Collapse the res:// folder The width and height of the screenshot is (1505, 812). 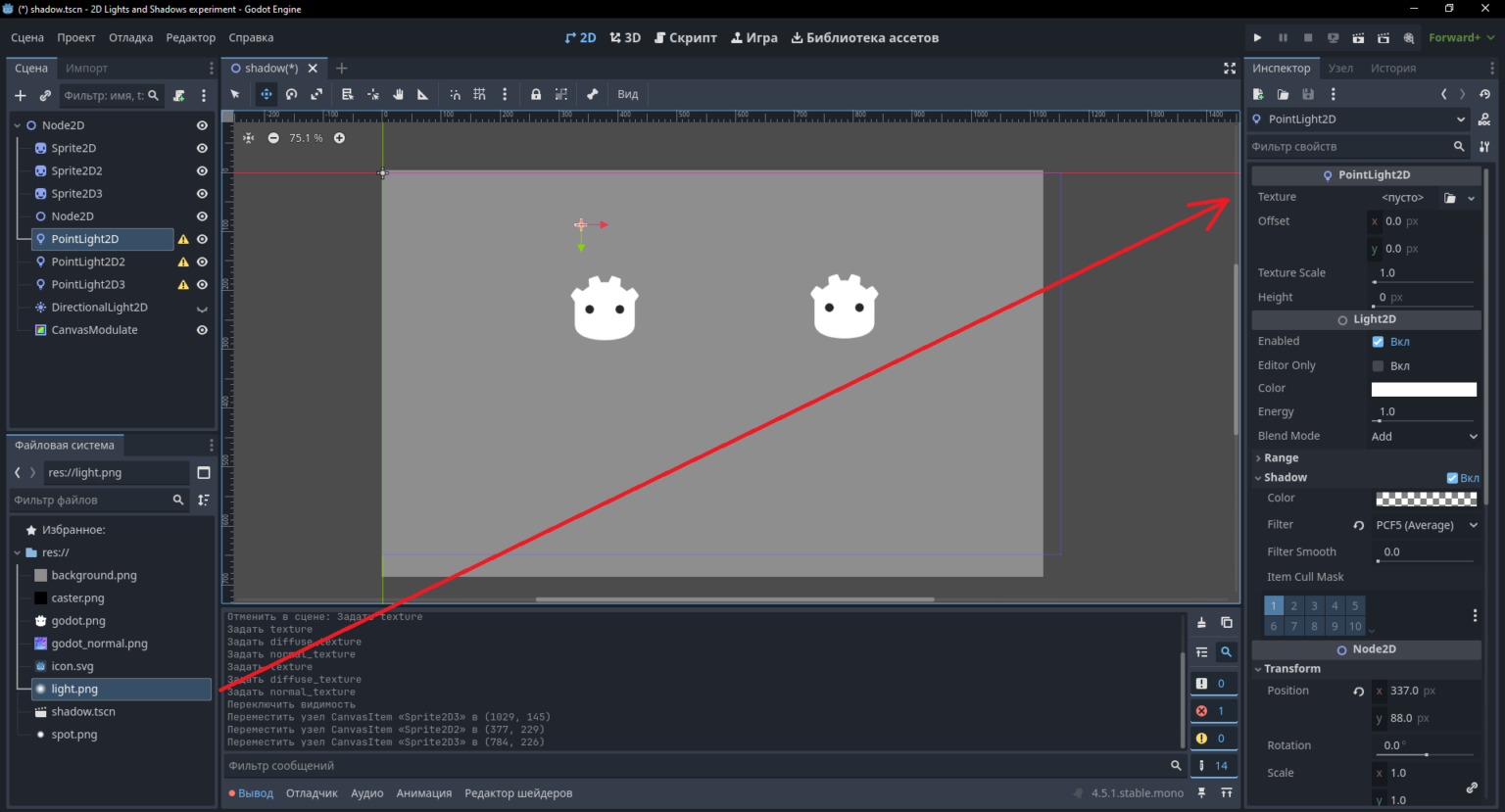point(17,552)
